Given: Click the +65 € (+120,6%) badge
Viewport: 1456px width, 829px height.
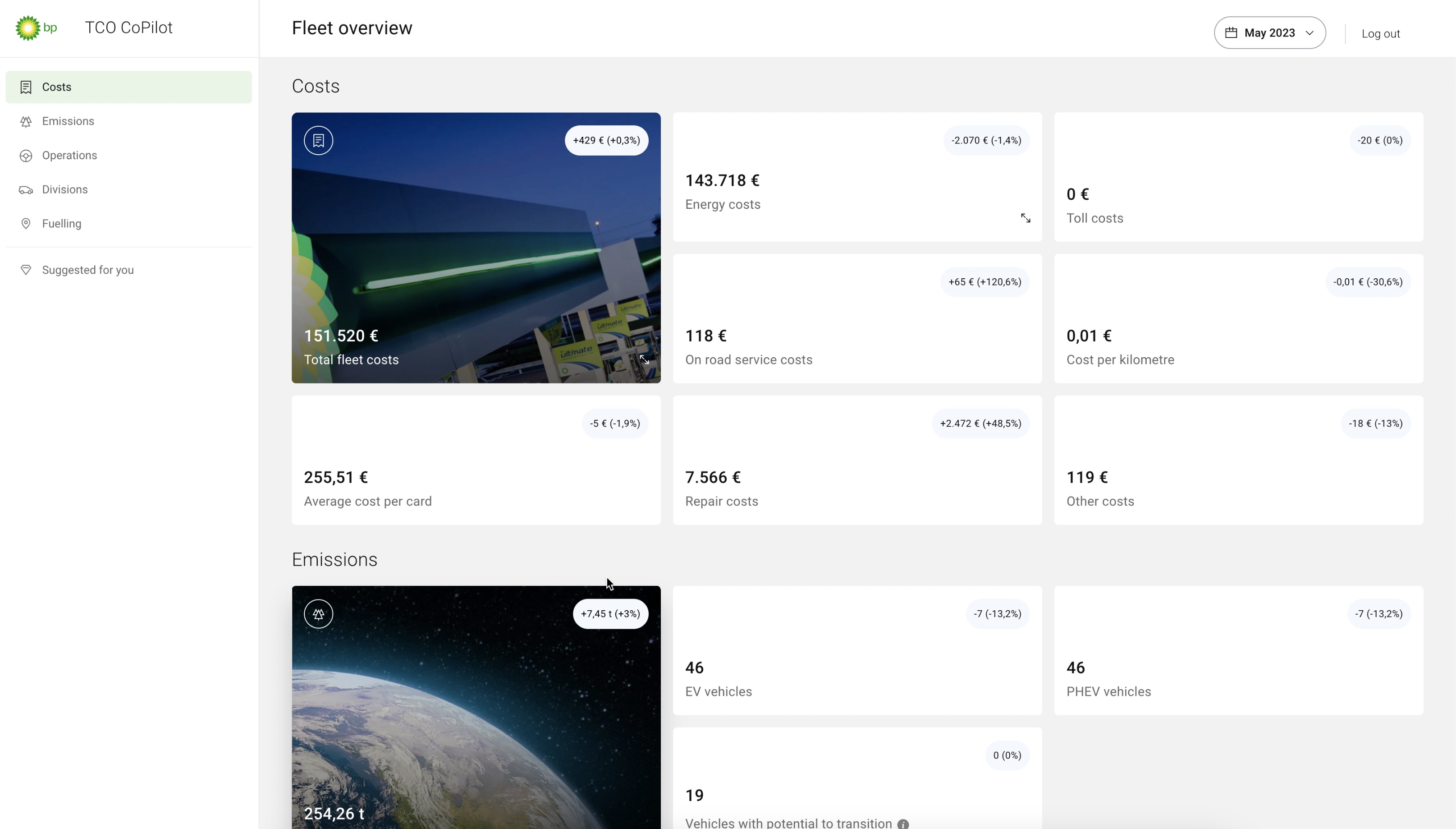Looking at the screenshot, I should coord(984,282).
